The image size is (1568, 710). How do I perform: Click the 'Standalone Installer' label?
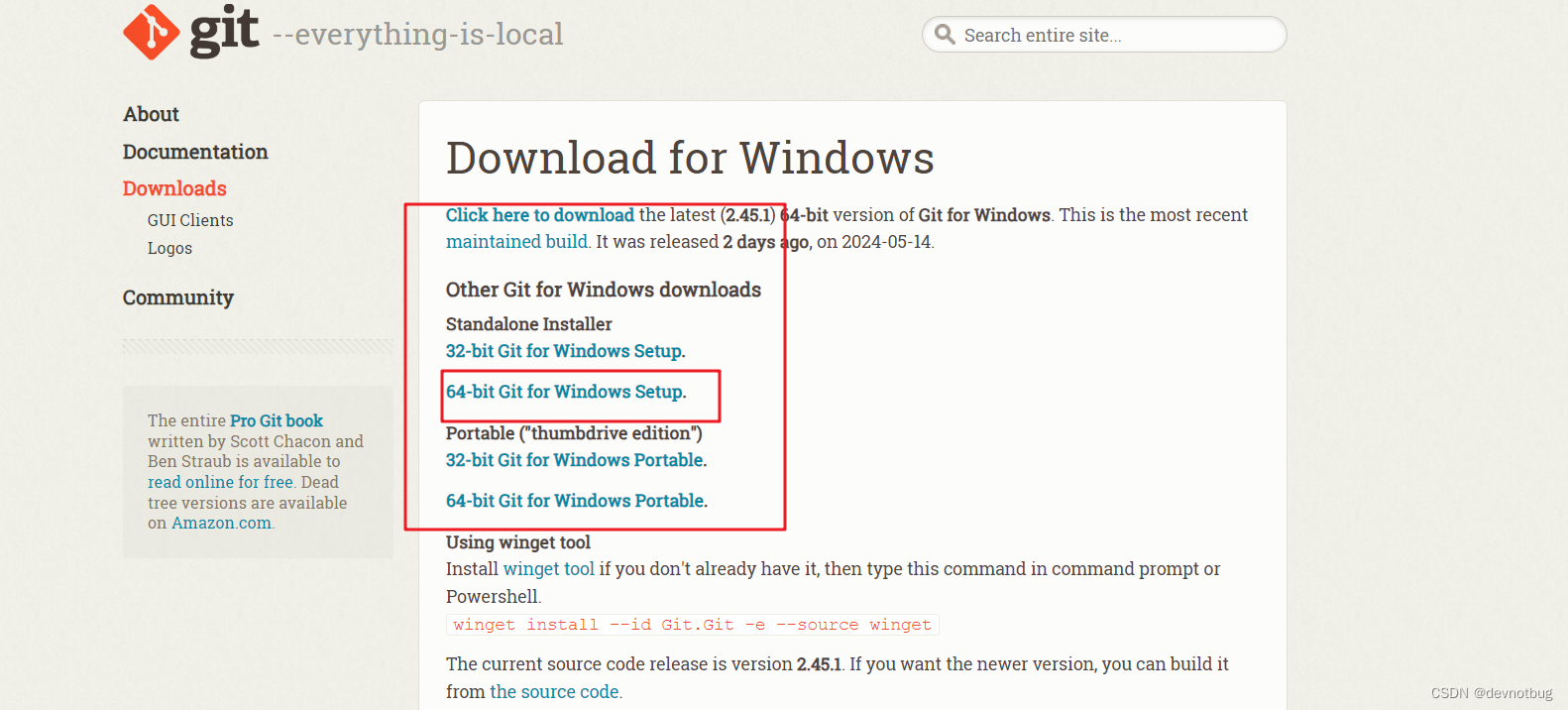[529, 324]
